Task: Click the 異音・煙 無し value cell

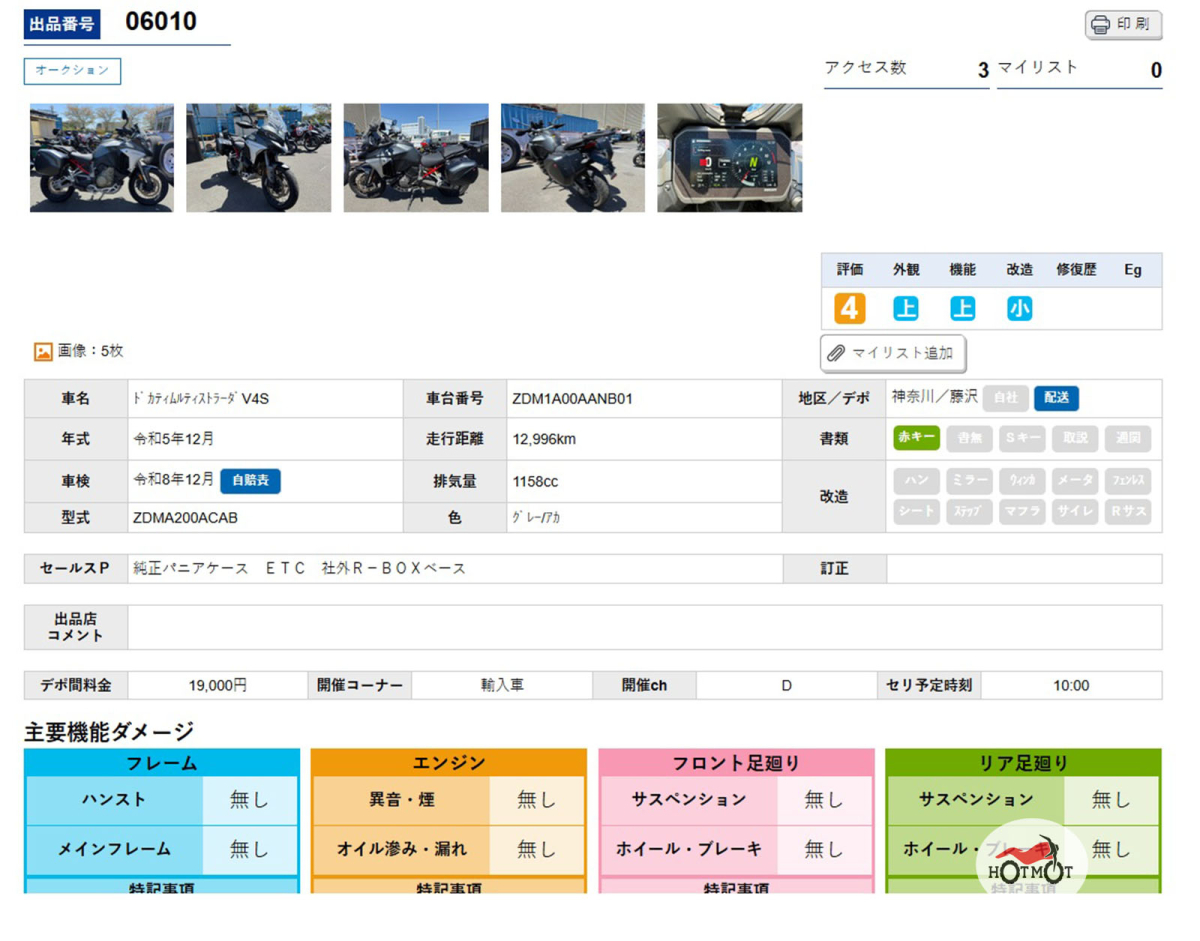Action: point(537,800)
